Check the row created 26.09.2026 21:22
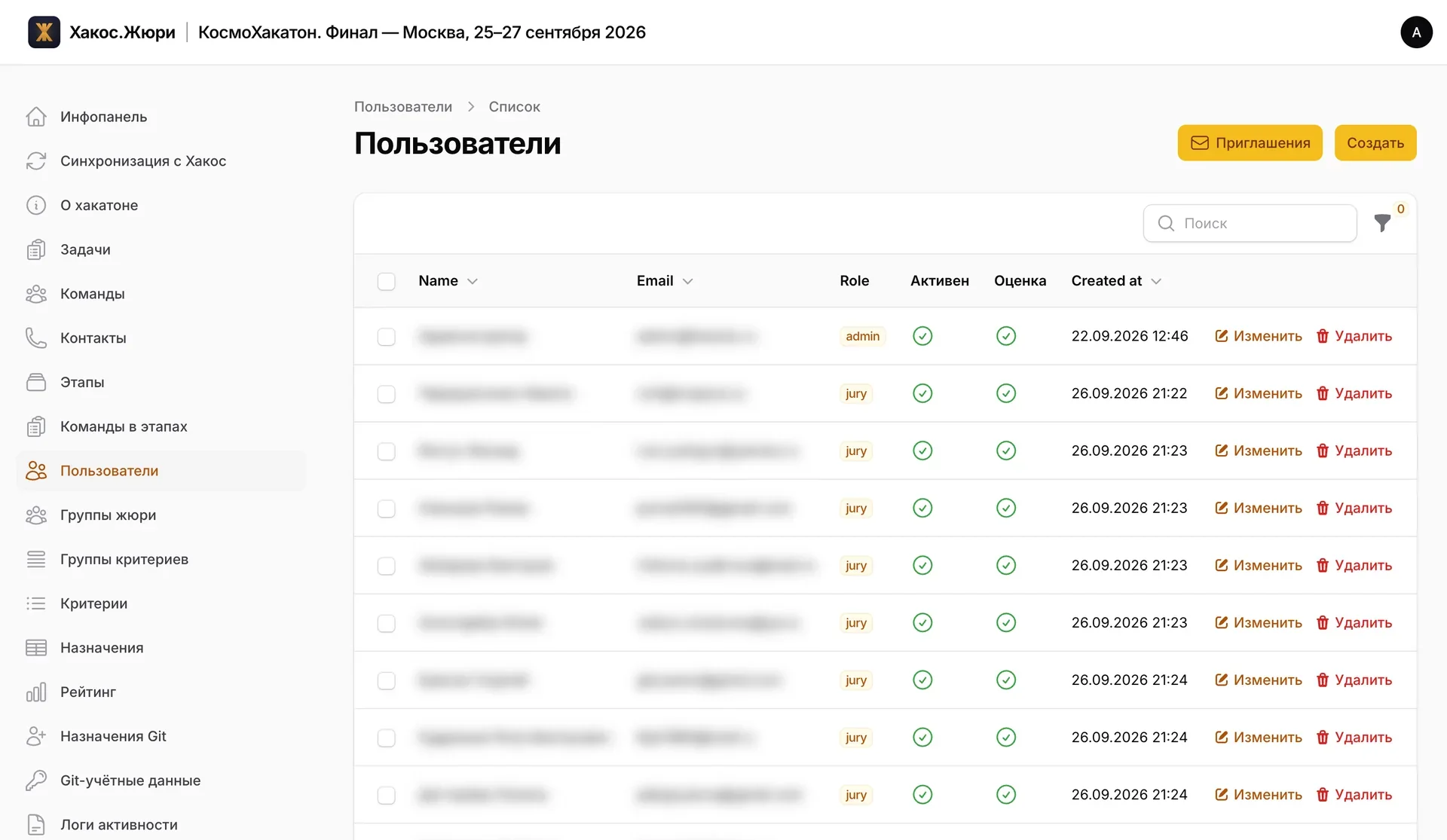This screenshot has width=1447, height=840. tap(386, 393)
